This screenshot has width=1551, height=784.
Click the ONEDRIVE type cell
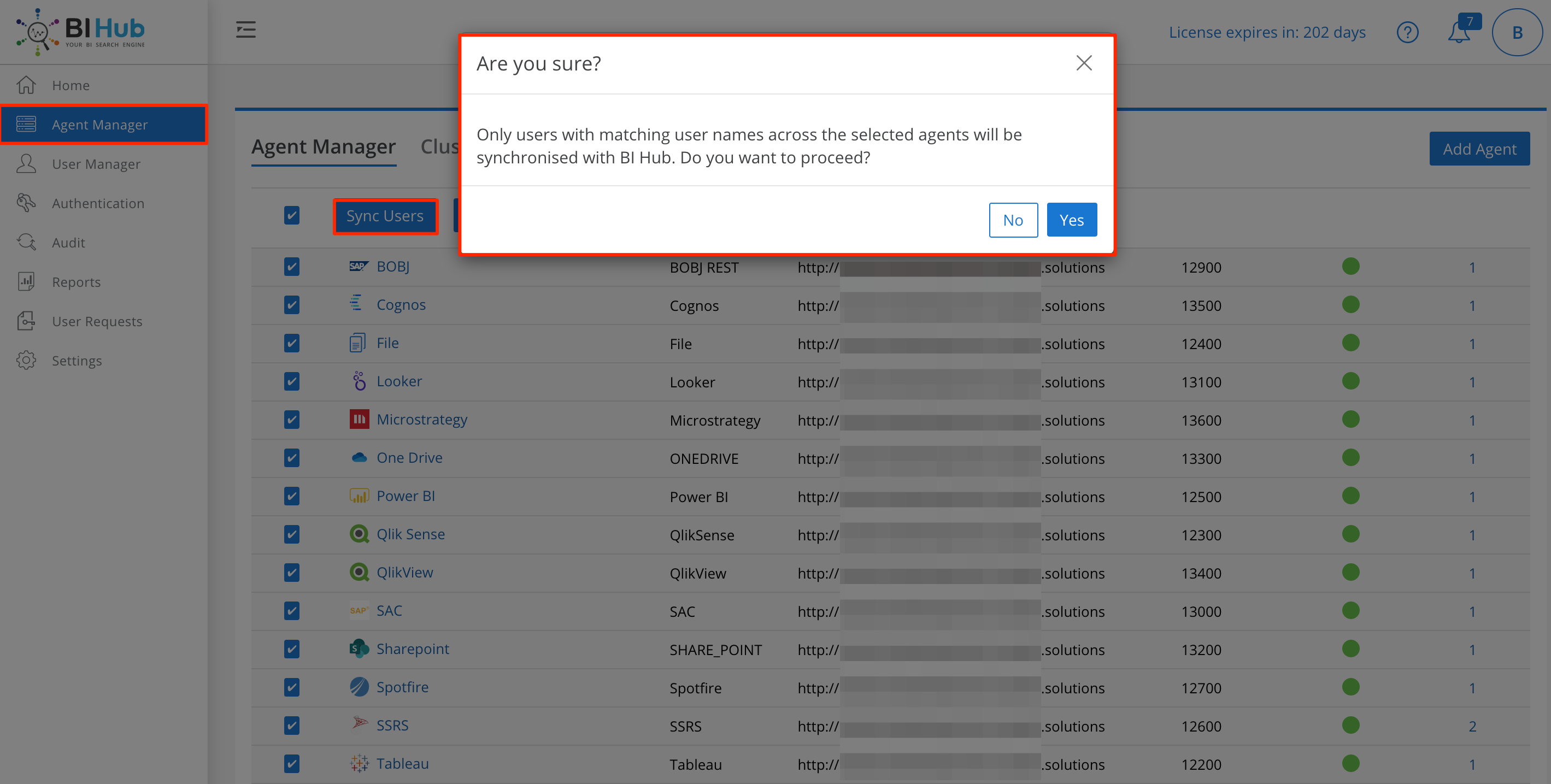pyautogui.click(x=704, y=458)
